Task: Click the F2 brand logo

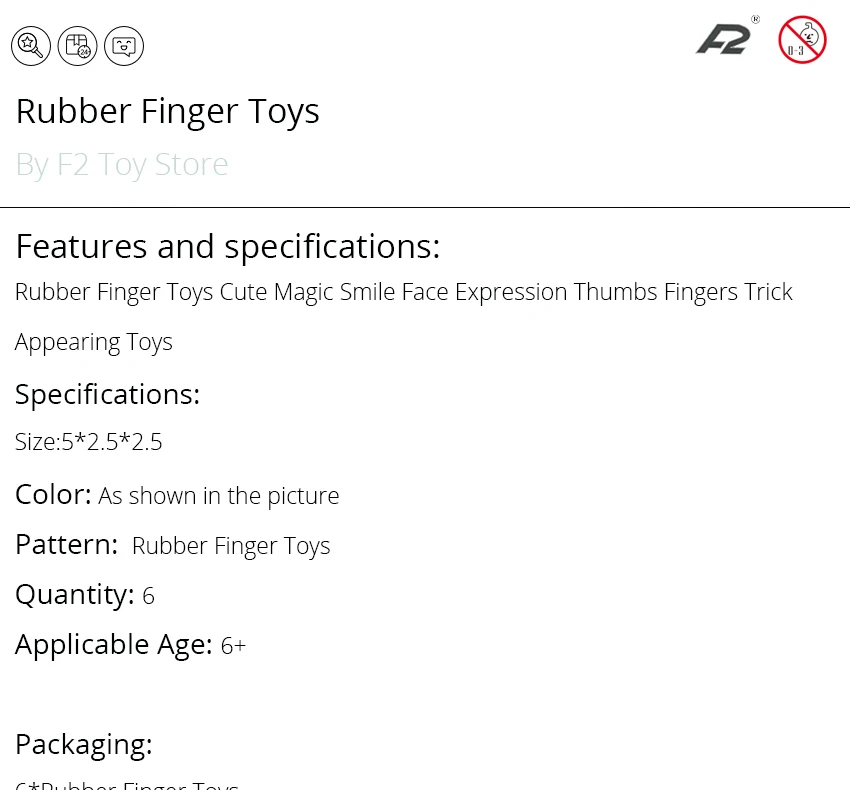Action: tap(723, 40)
